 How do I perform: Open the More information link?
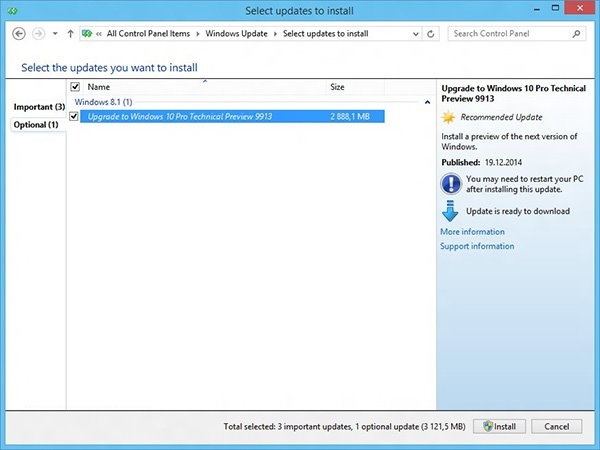coord(472,232)
